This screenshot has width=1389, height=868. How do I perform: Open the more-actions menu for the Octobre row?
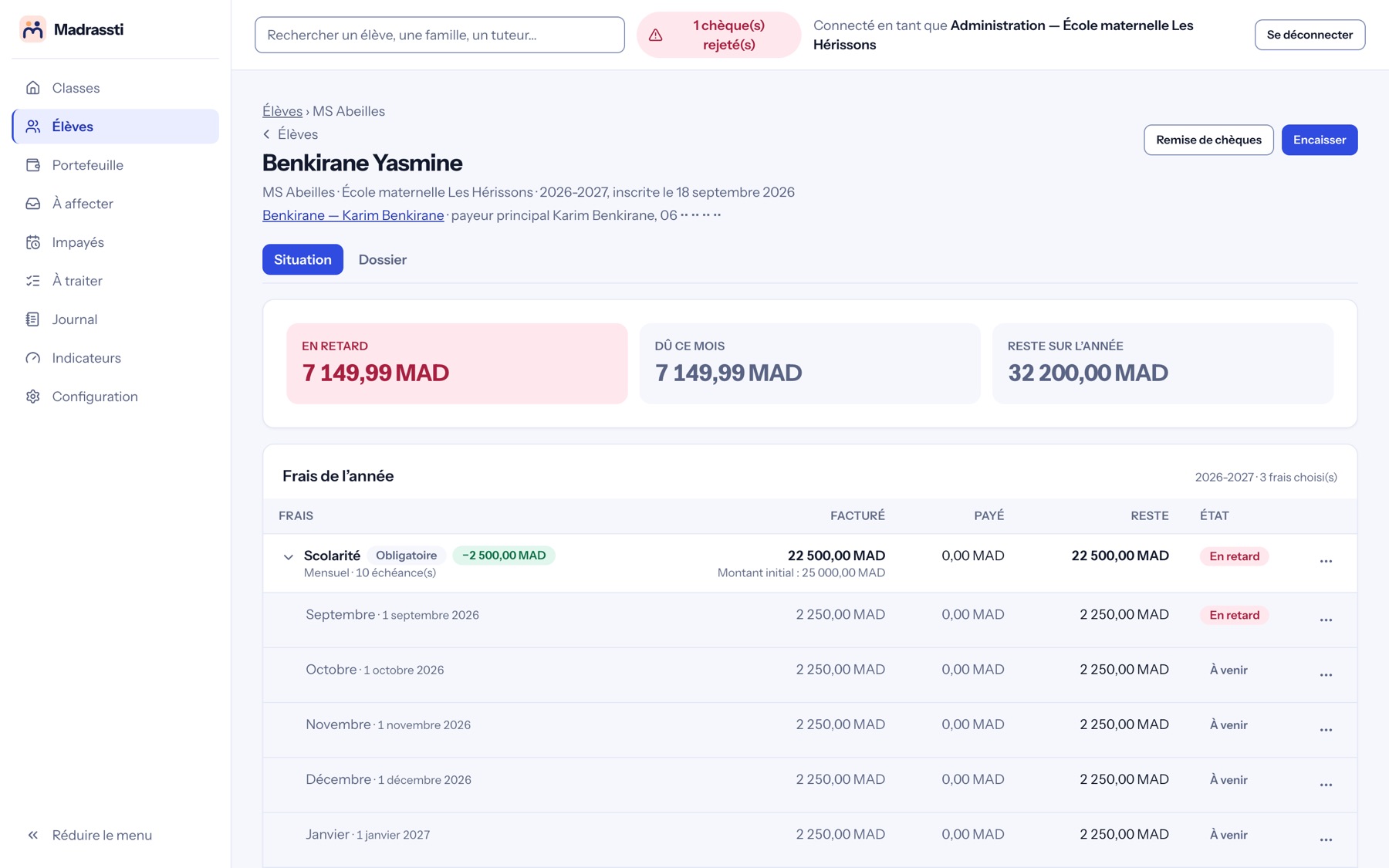click(1326, 675)
